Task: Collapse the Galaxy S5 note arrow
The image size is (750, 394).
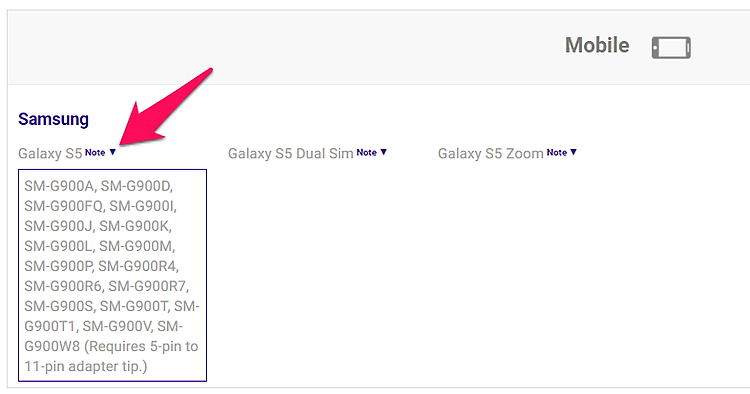Action: point(112,152)
